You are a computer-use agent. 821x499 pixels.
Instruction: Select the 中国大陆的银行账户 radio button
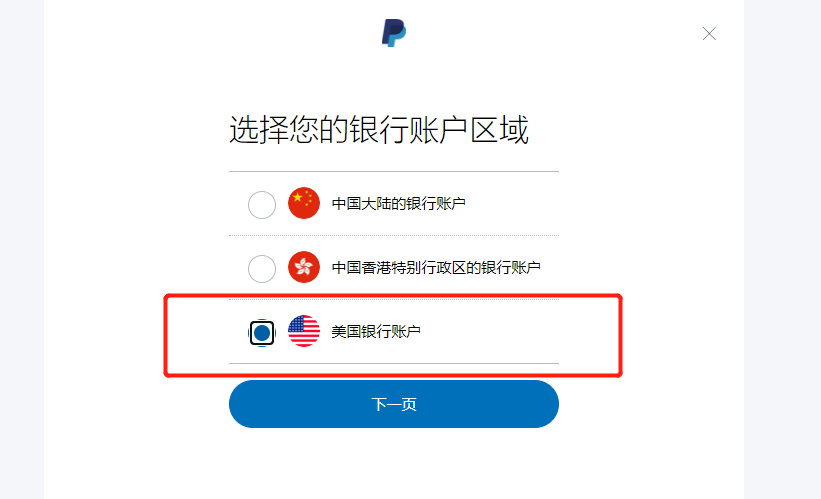262,204
